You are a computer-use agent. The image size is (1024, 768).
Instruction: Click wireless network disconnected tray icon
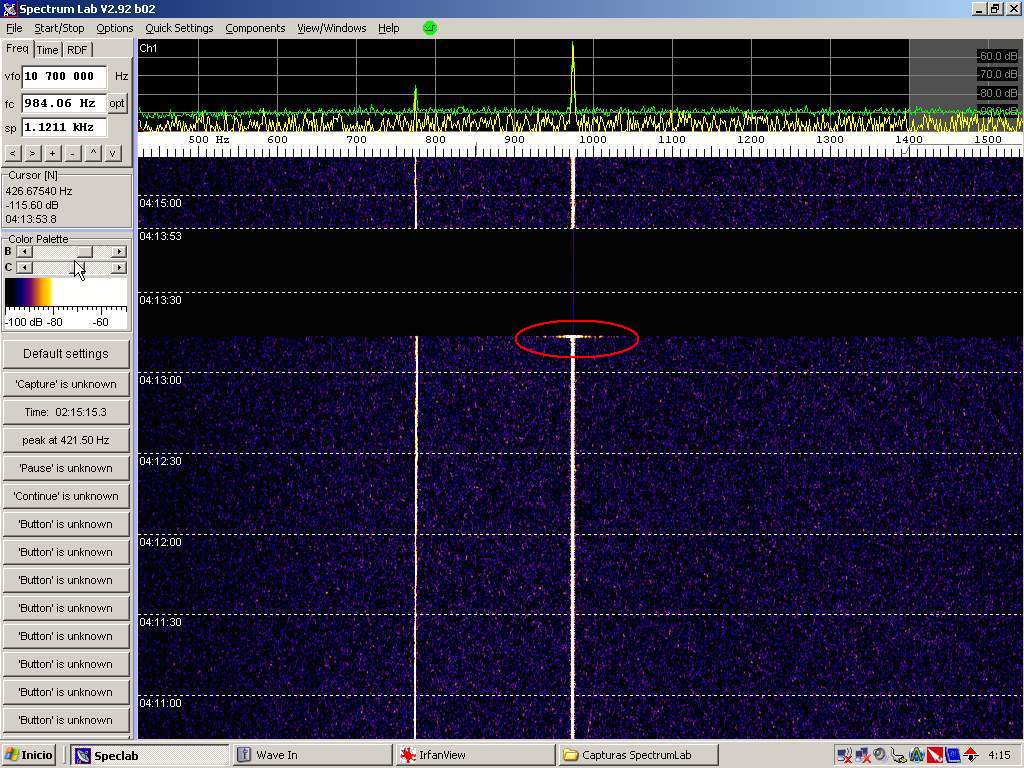click(844, 755)
